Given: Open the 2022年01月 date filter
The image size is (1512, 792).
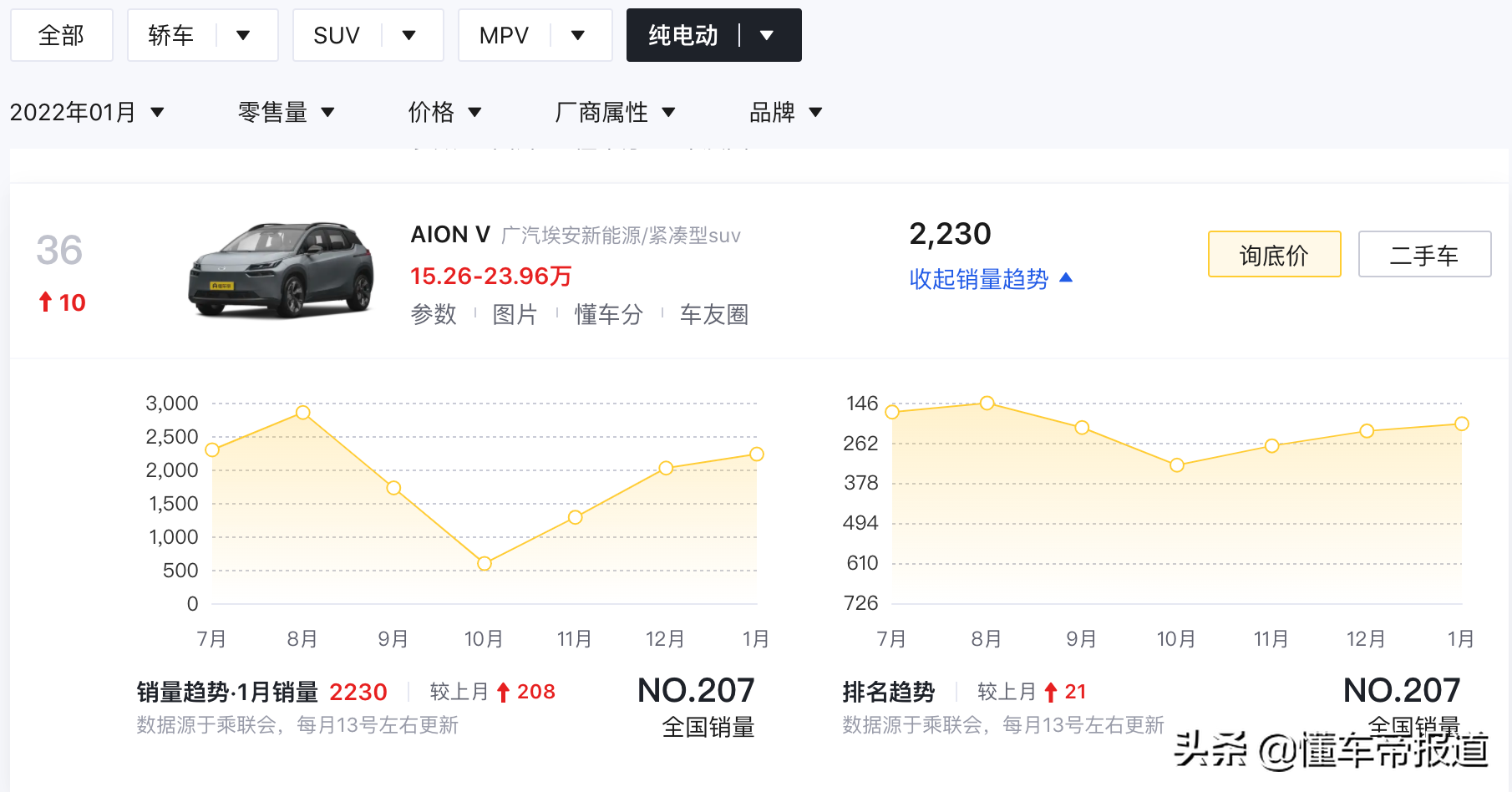Looking at the screenshot, I should pyautogui.click(x=87, y=112).
